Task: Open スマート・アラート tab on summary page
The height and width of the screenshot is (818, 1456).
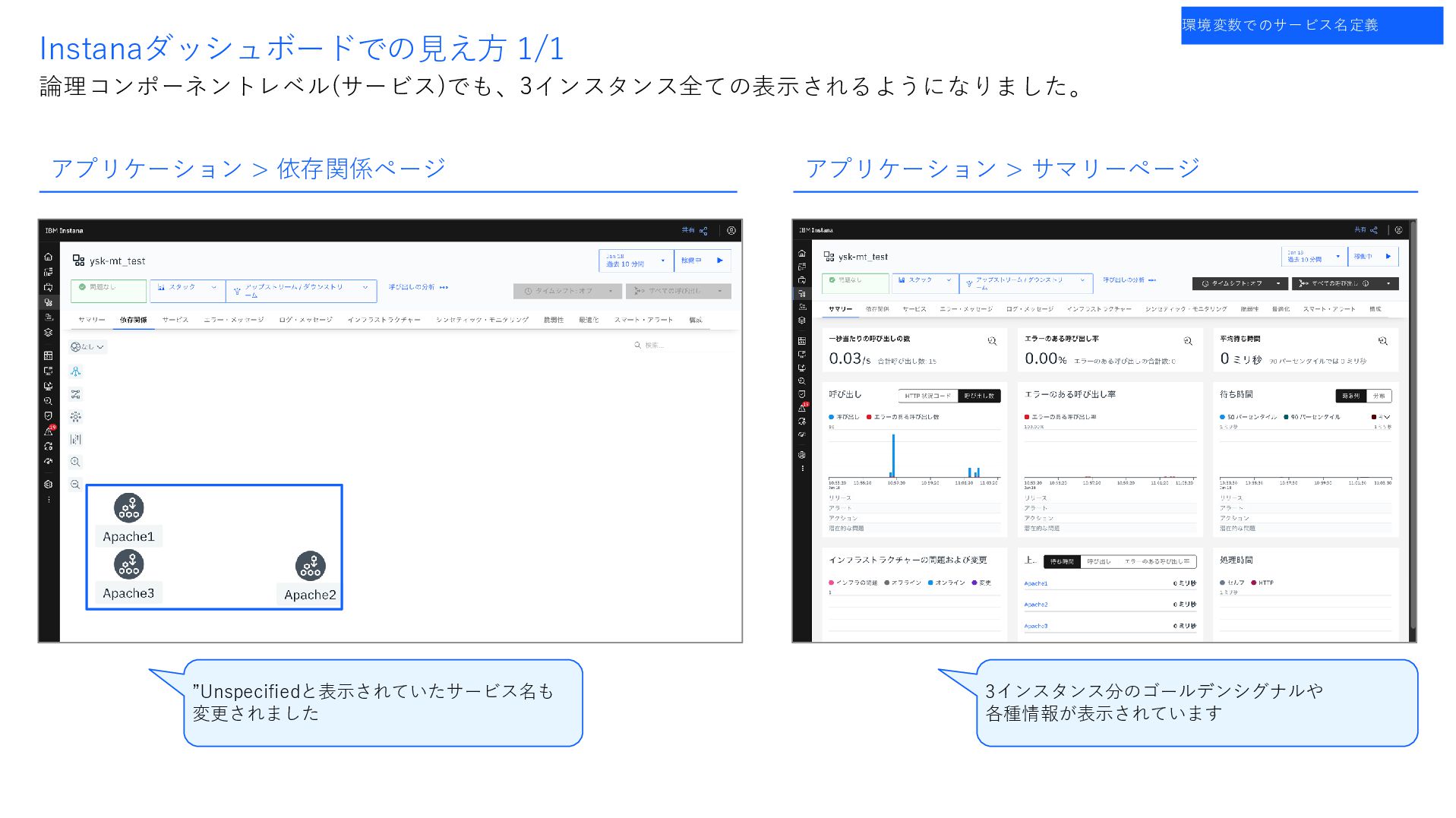Action: click(1329, 309)
